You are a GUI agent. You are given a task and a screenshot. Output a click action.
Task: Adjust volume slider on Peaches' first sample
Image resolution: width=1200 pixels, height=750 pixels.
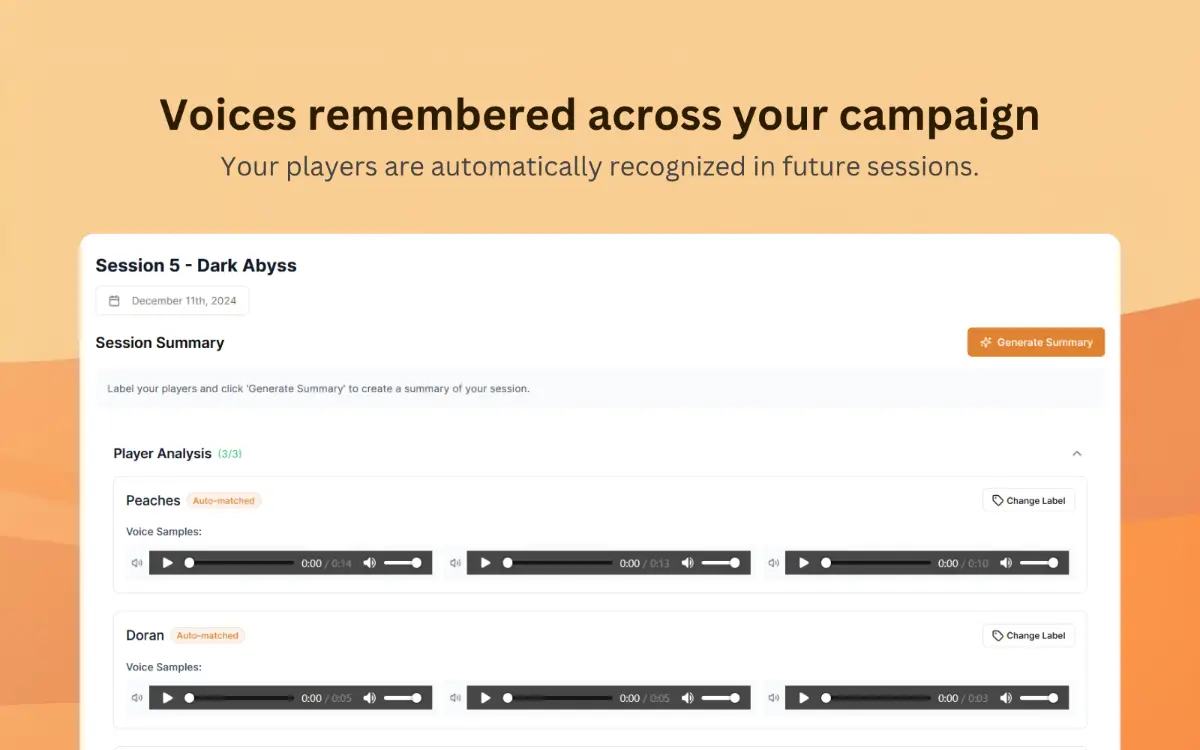[x=402, y=563]
